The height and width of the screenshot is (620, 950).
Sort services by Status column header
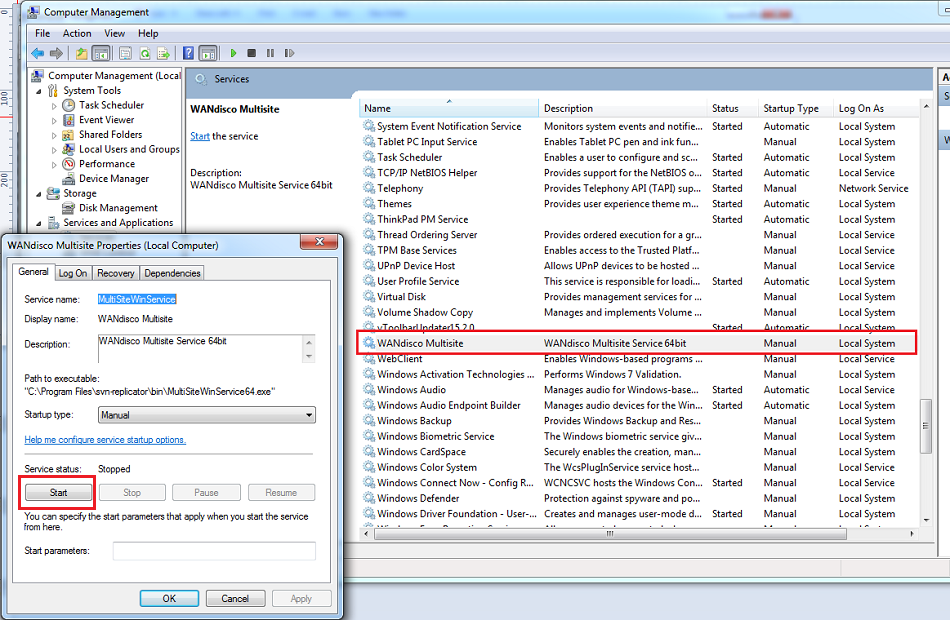[x=732, y=108]
